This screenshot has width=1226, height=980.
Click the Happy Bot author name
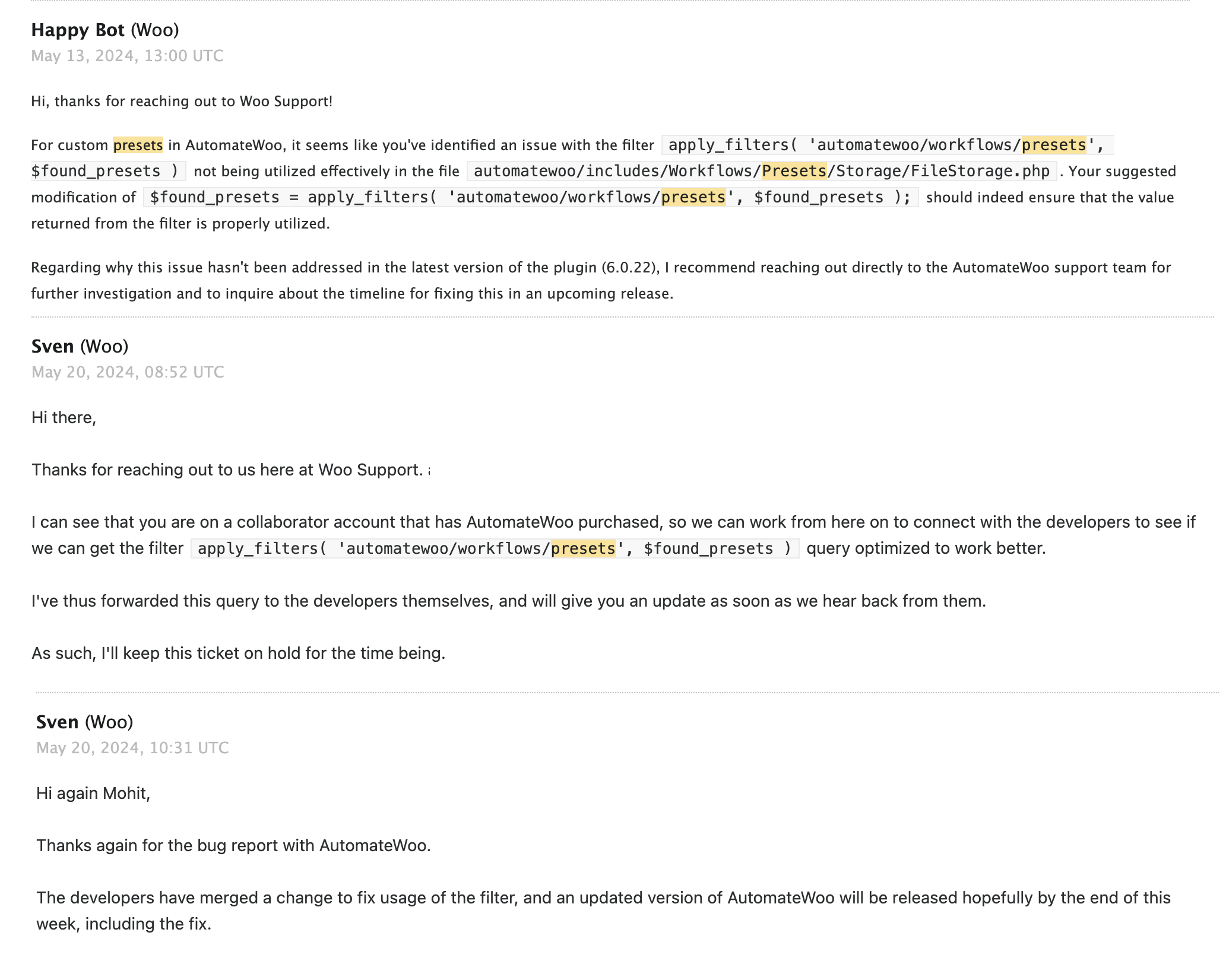[78, 30]
